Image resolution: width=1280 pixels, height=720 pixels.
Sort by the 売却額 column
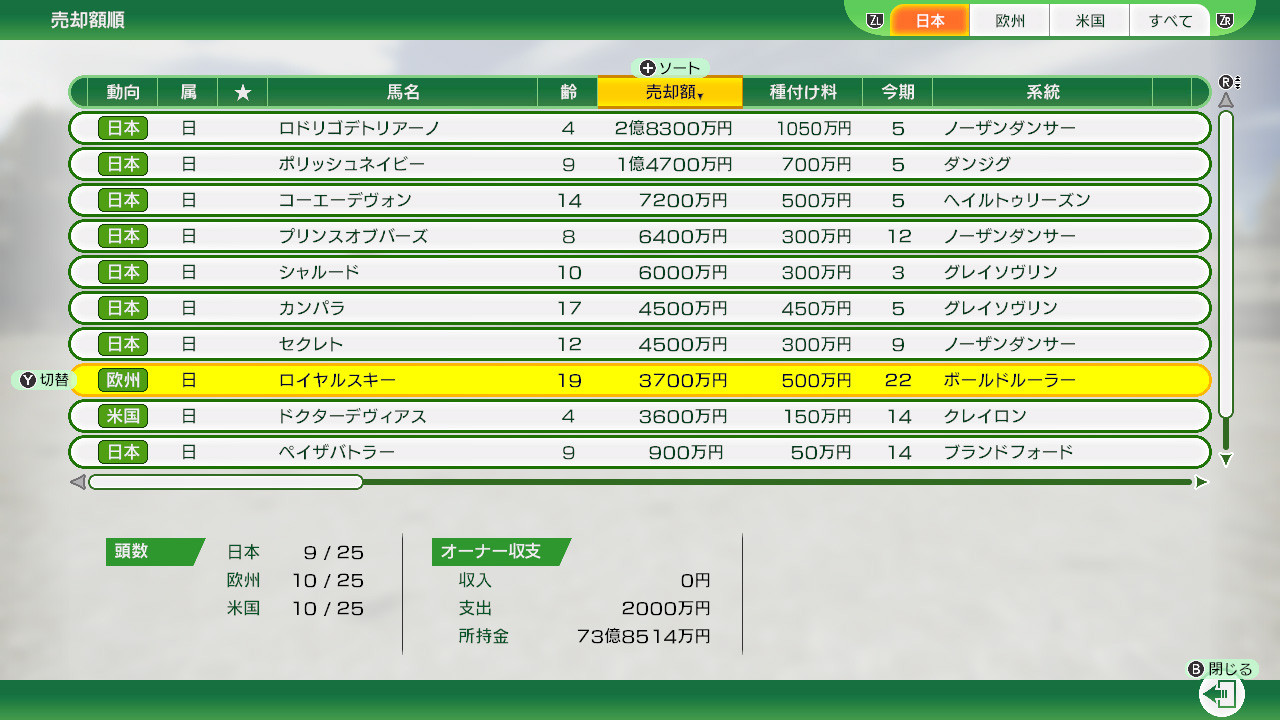(670, 92)
